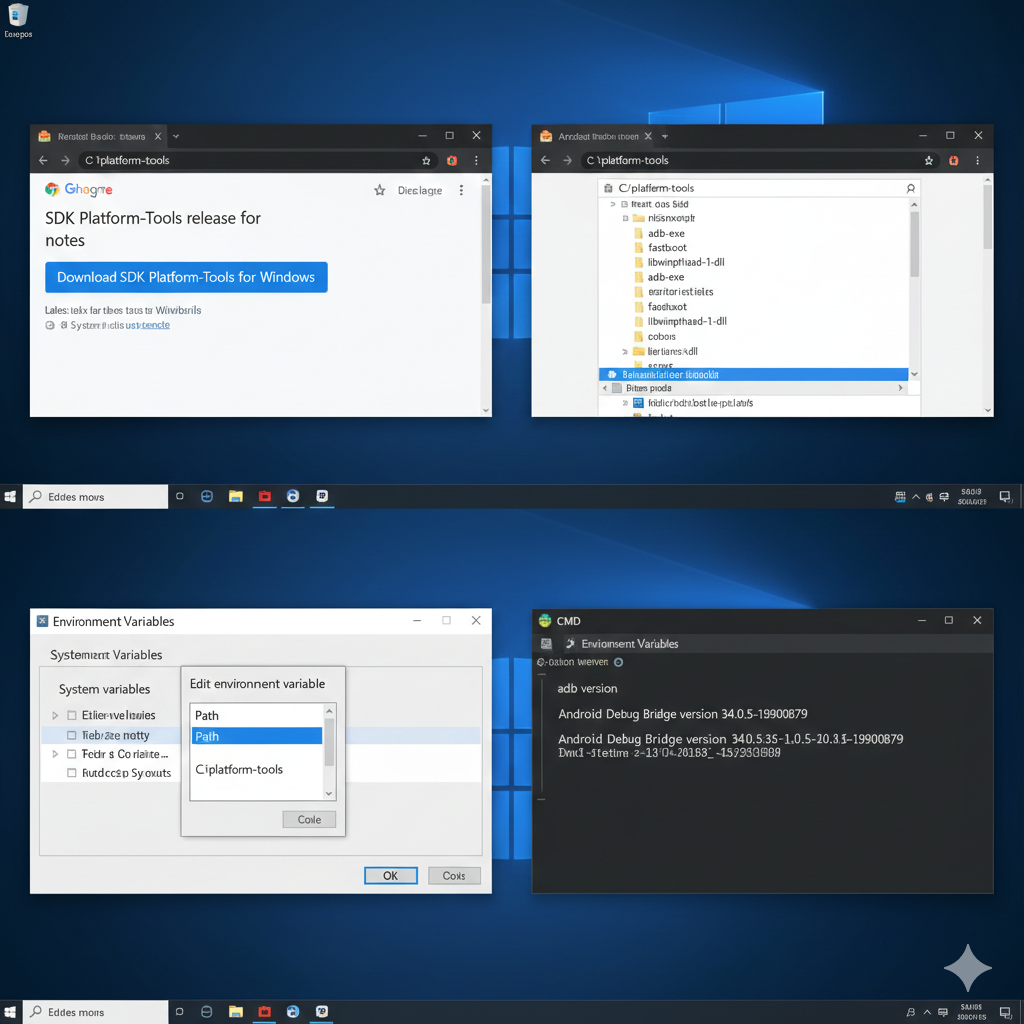Open red extension icon in SDK release notes browser
Viewport: 1024px width, 1024px height.
(x=451, y=161)
